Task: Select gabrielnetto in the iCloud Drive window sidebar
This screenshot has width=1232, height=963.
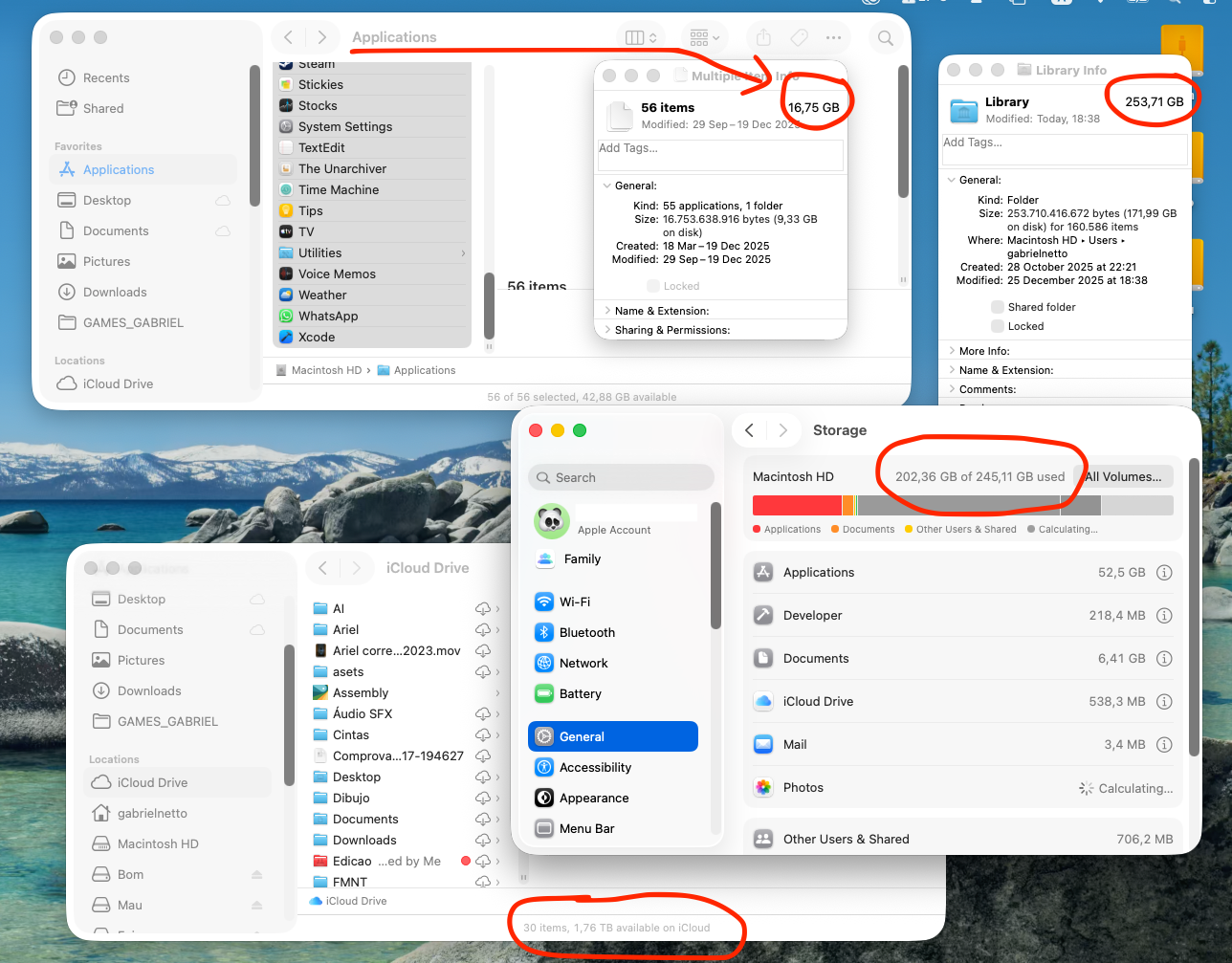Action: click(x=178, y=813)
